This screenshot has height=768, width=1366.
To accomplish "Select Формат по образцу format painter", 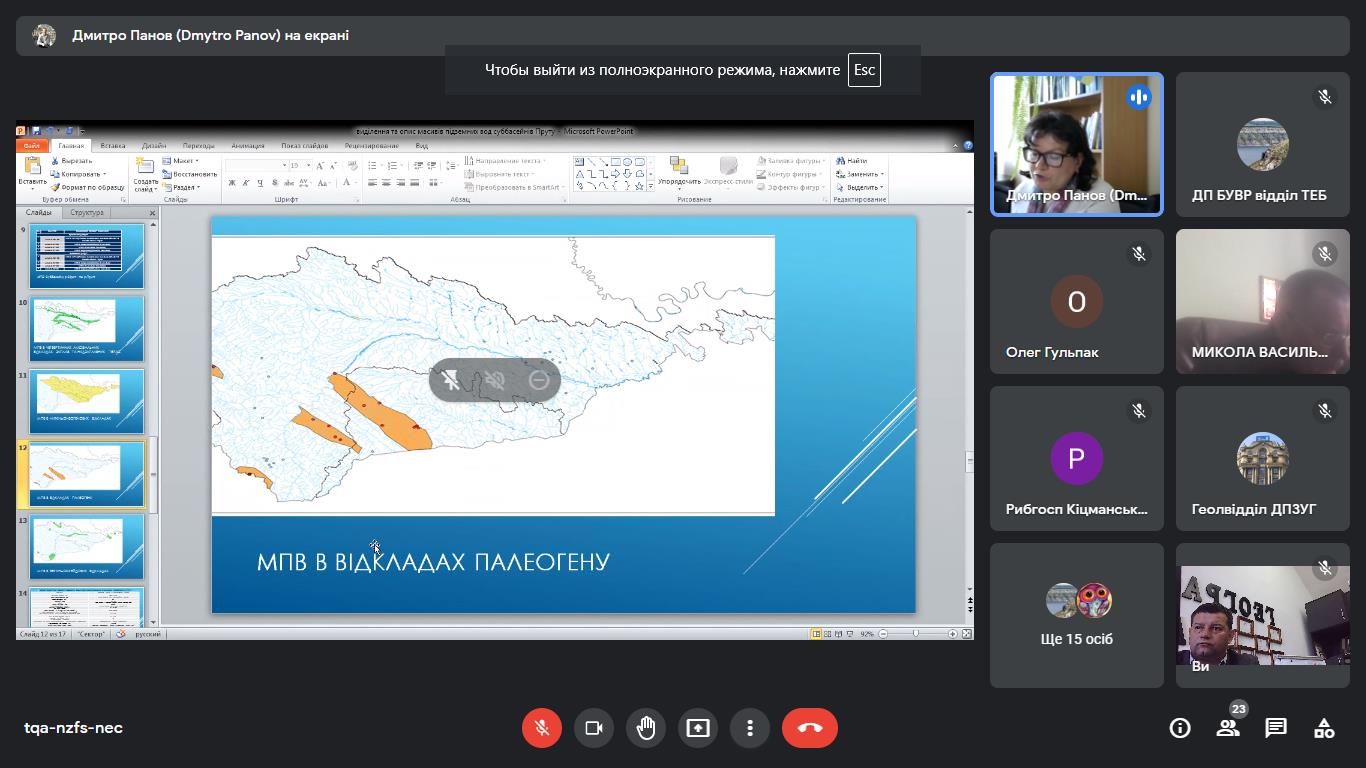I will [x=88, y=187].
